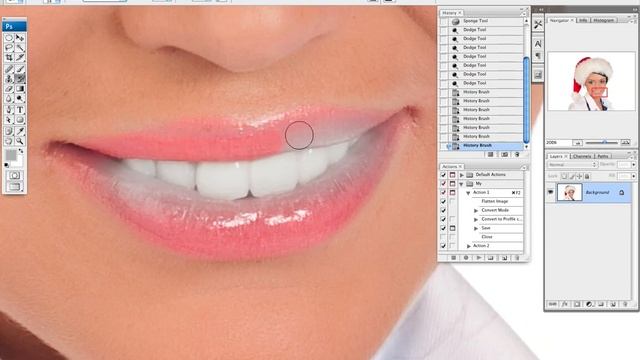This screenshot has height=360, width=640.
Task: Open the foreground color picker
Action: pos(11,155)
